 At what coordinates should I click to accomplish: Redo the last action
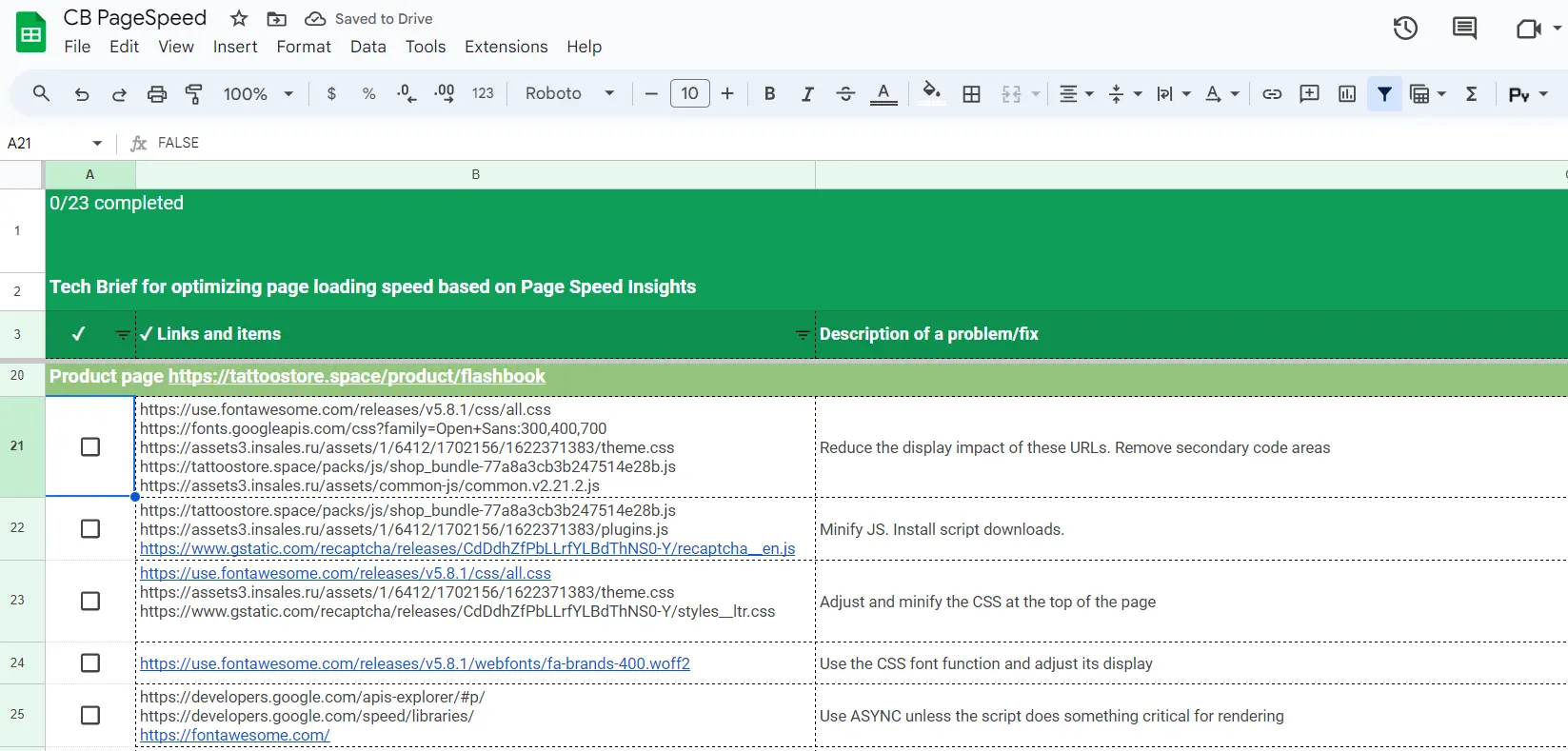[119, 93]
